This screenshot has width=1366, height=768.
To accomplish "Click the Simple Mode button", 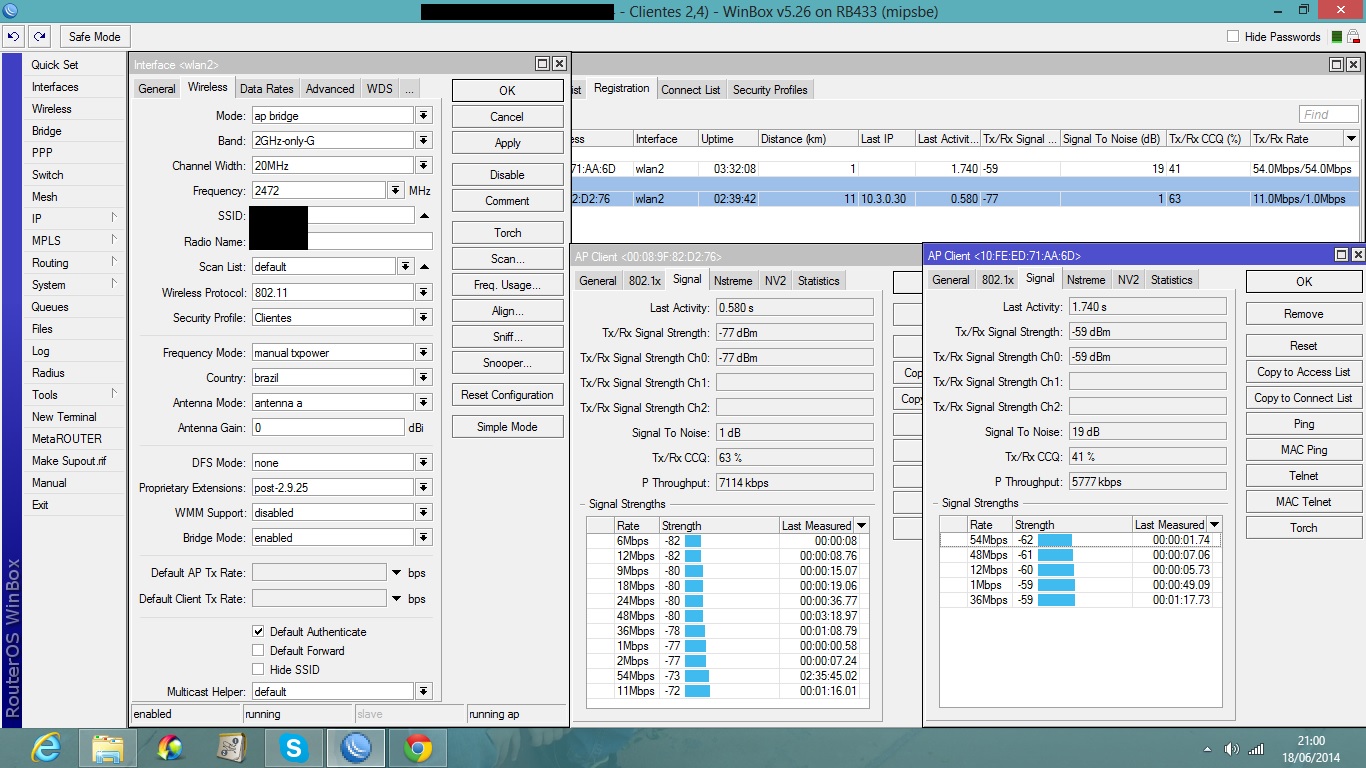I will pyautogui.click(x=508, y=427).
